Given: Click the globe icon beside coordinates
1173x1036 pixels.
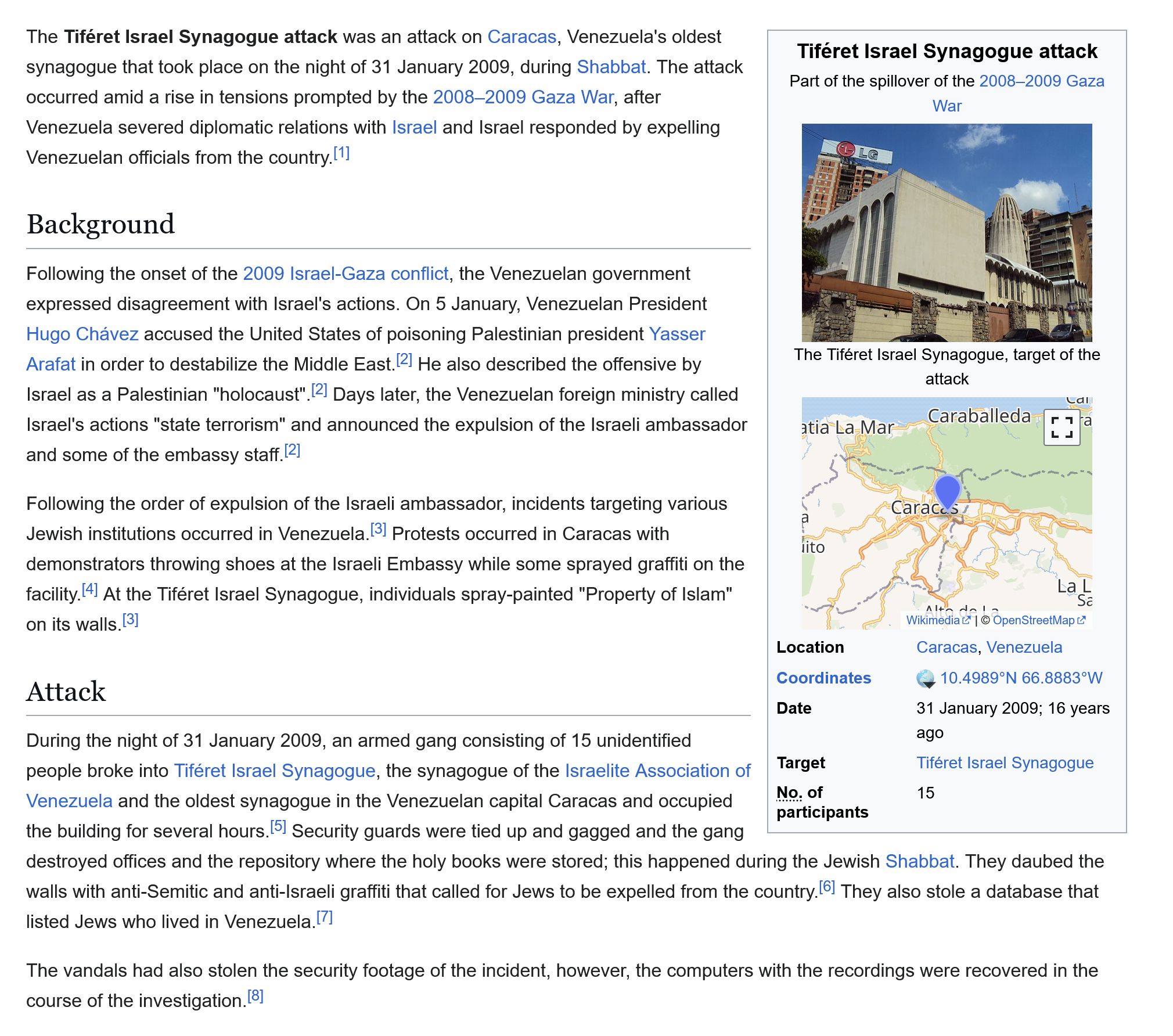Looking at the screenshot, I should 925,678.
